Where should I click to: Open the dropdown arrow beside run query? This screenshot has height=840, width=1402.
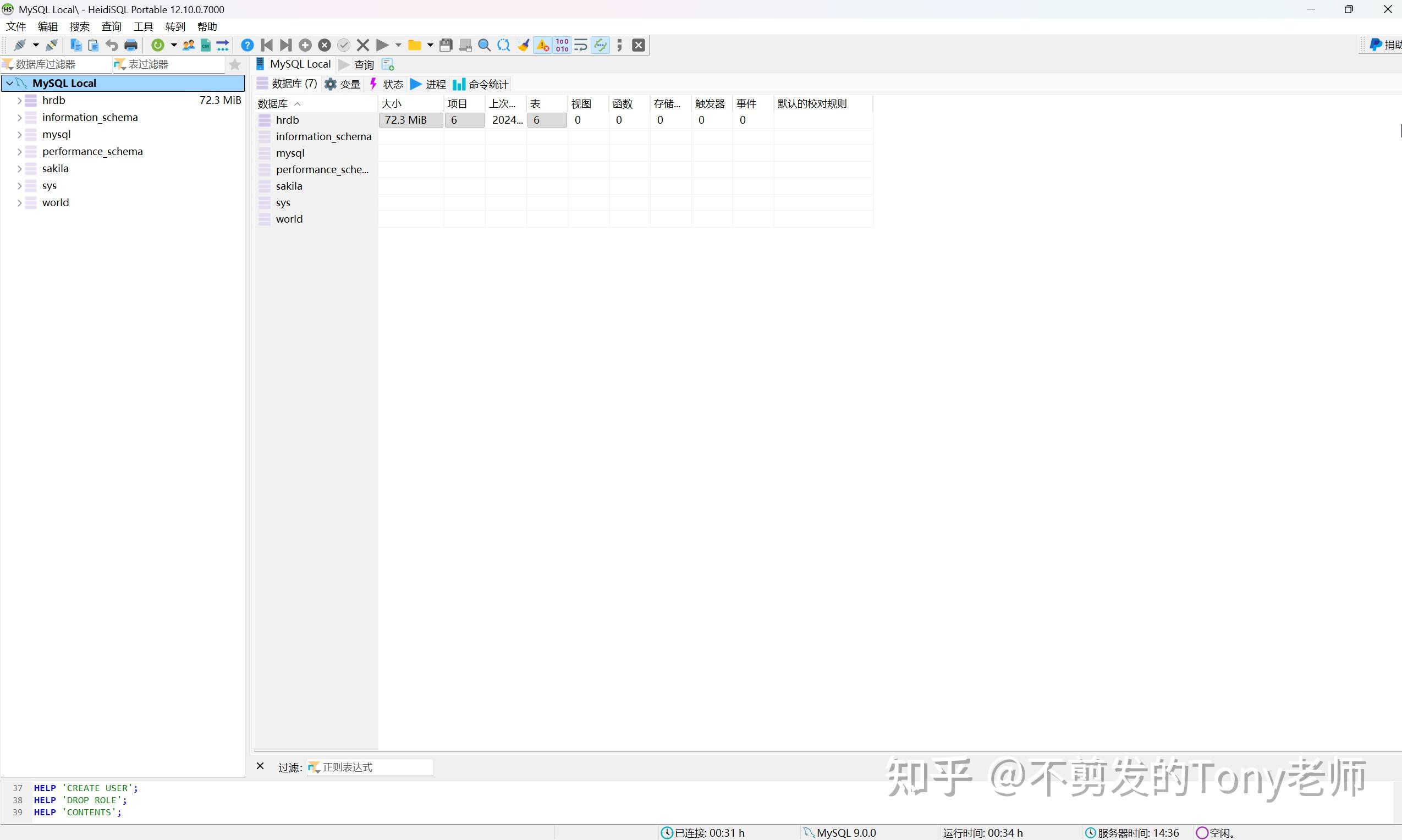(398, 45)
